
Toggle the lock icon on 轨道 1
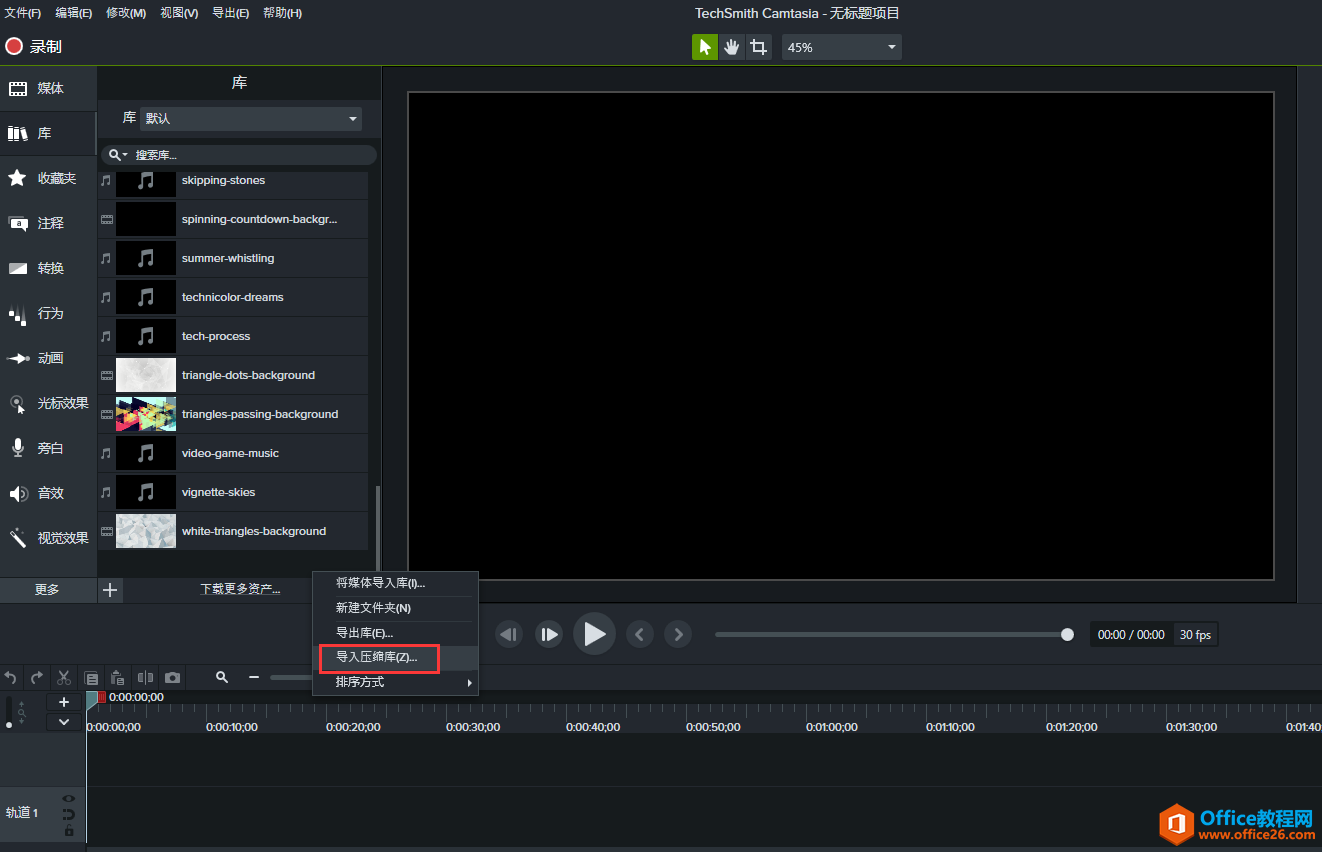pyautogui.click(x=69, y=831)
